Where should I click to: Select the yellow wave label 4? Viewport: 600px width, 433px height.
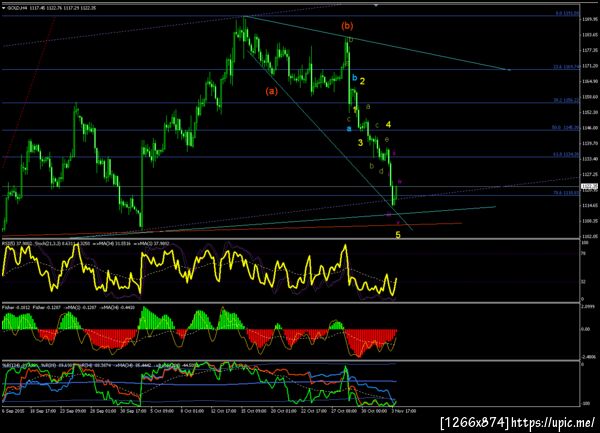coord(388,124)
